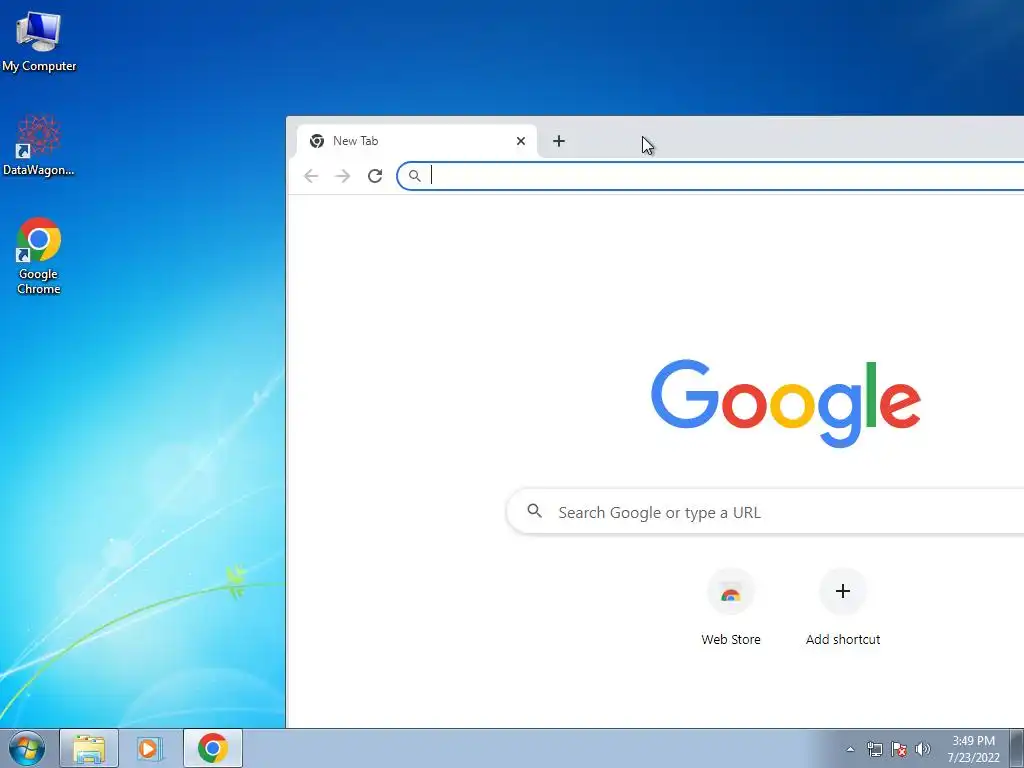The image size is (1024, 768).
Task: Open the Action Center flag icon
Action: [x=899, y=749]
